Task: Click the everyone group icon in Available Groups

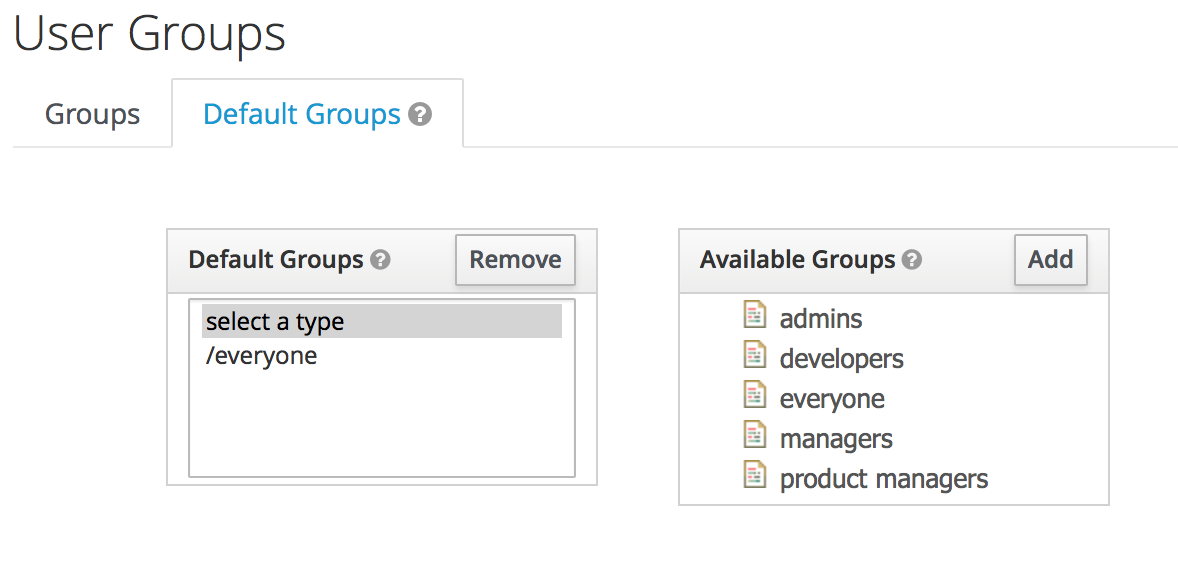Action: coord(754,396)
